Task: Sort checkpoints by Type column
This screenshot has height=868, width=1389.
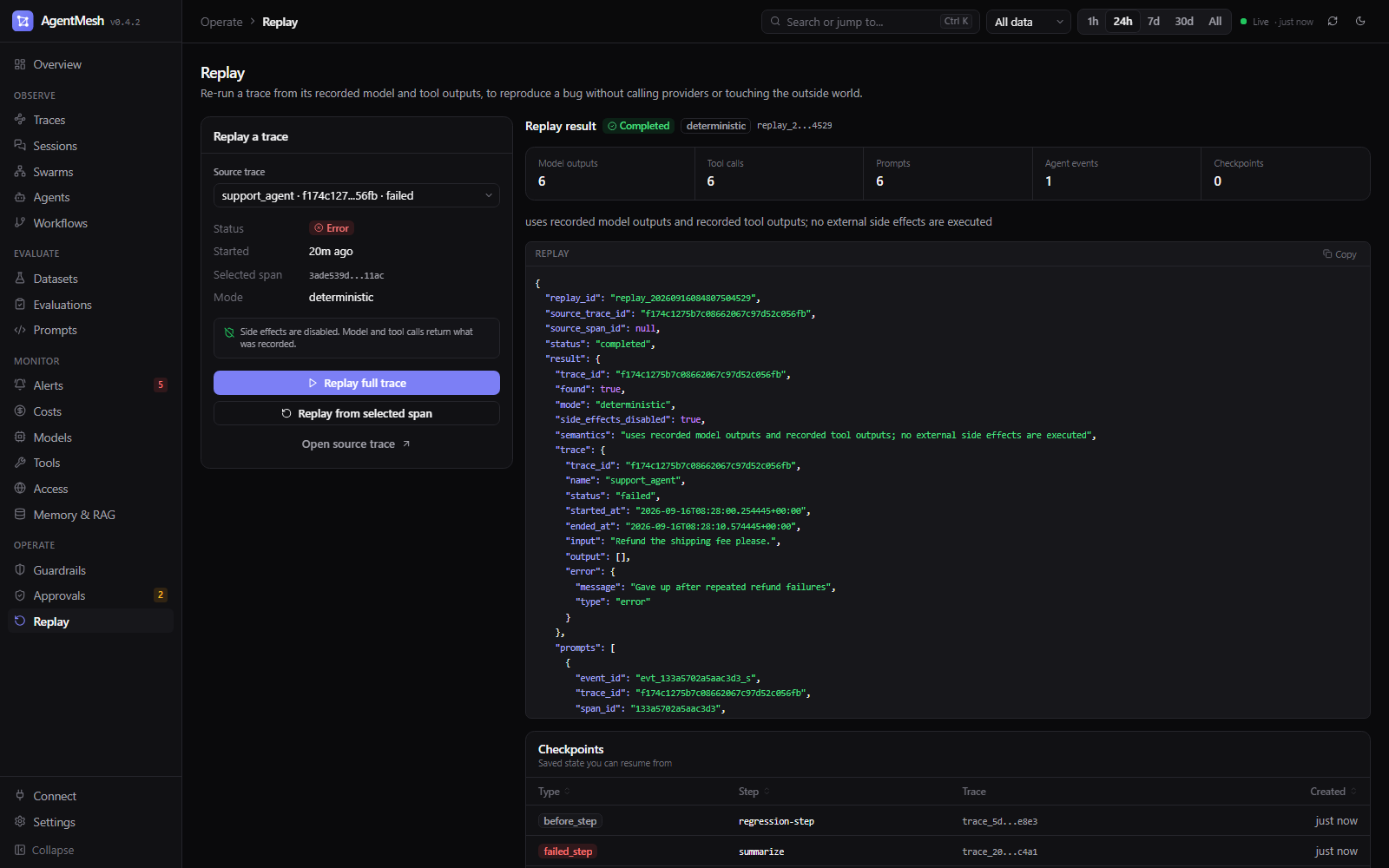Action: 554,792
